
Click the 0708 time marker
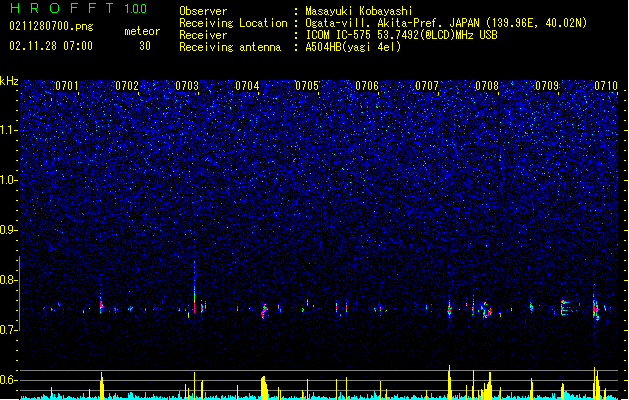tap(487, 86)
